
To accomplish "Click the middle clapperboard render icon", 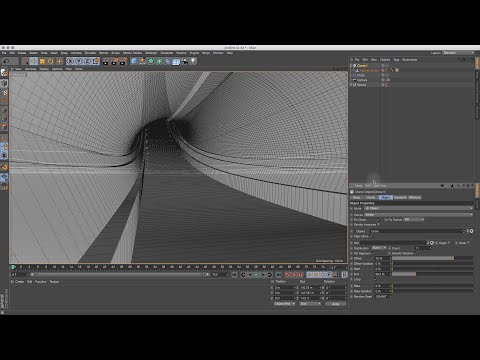I will 115,61.
